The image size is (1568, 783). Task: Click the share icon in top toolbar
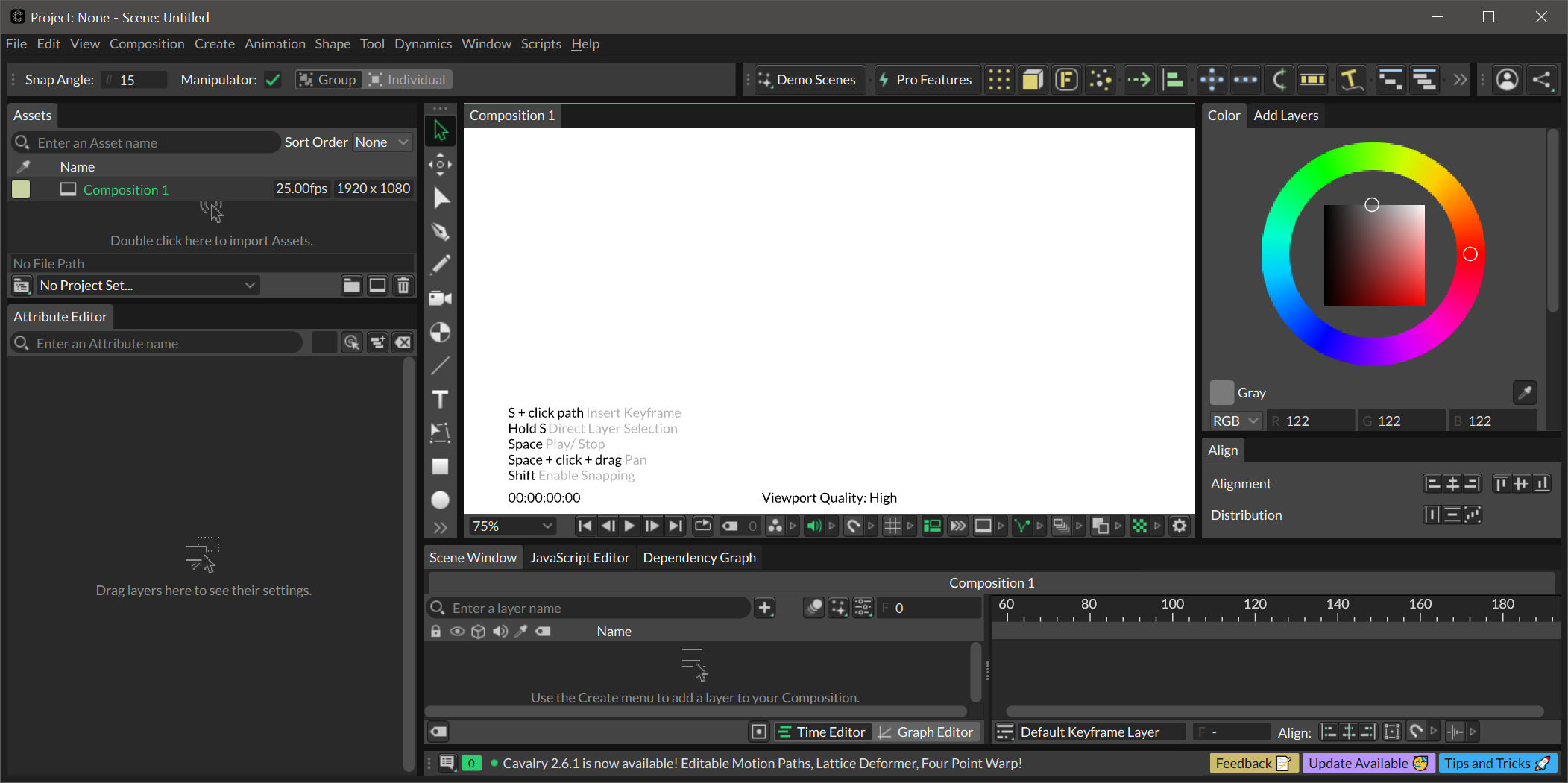(1541, 79)
